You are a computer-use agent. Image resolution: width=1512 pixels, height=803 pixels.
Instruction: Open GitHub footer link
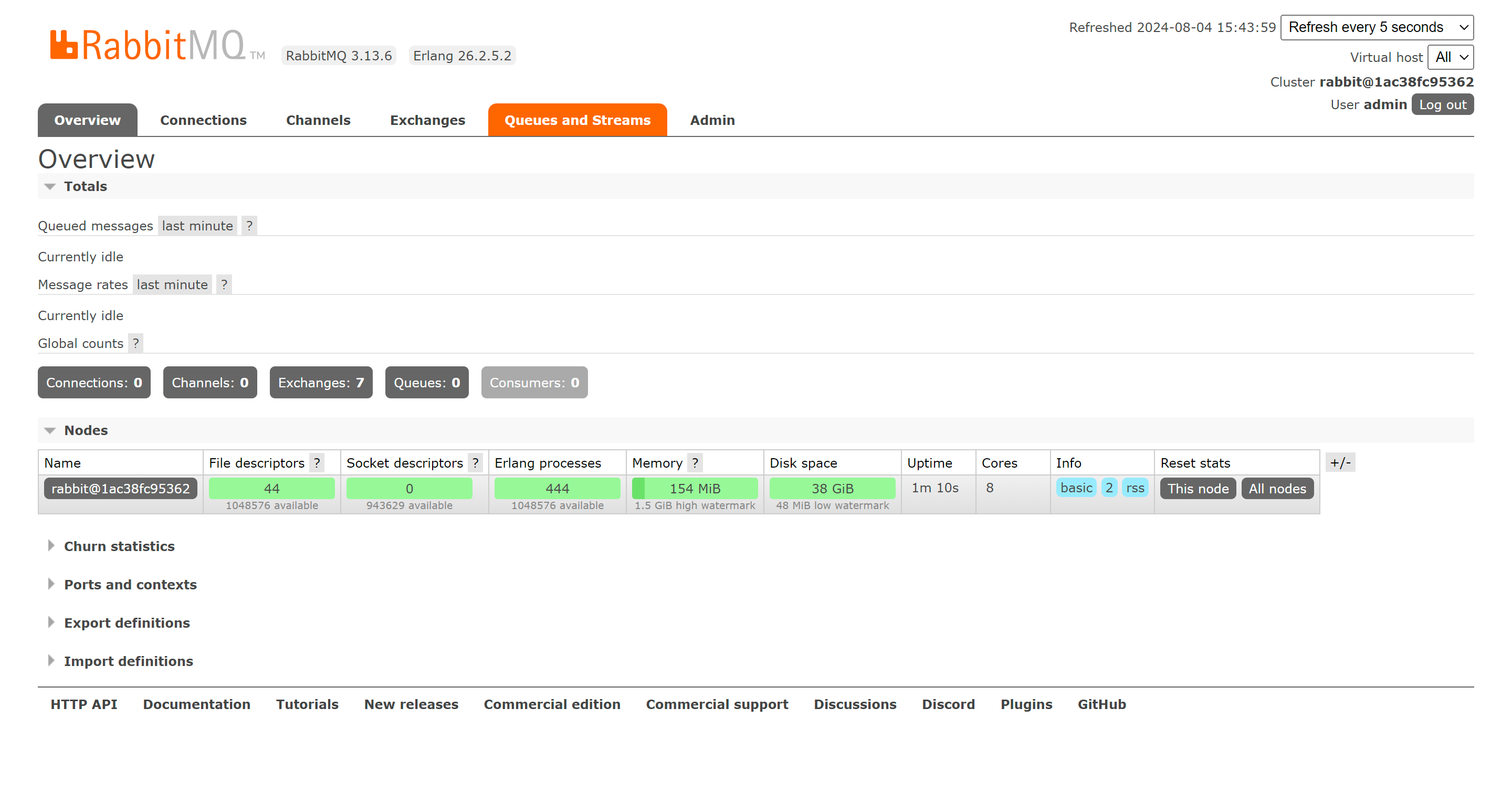[1102, 704]
